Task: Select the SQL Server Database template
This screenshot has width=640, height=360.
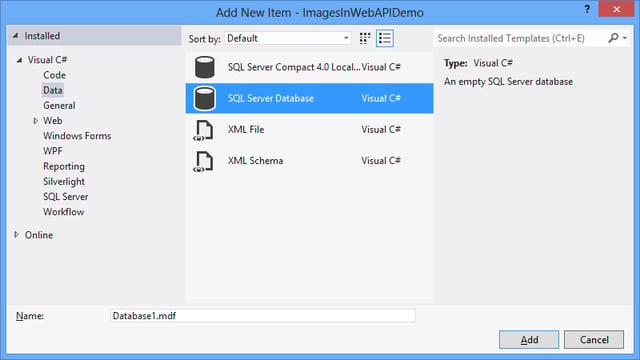Action: (x=309, y=98)
